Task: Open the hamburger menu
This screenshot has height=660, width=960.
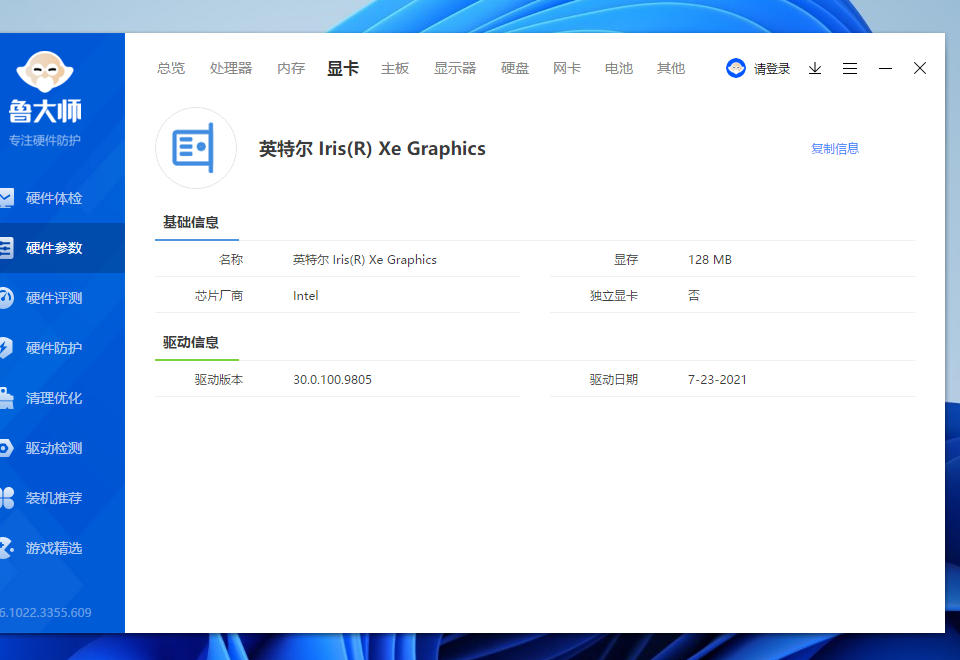Action: click(x=850, y=68)
